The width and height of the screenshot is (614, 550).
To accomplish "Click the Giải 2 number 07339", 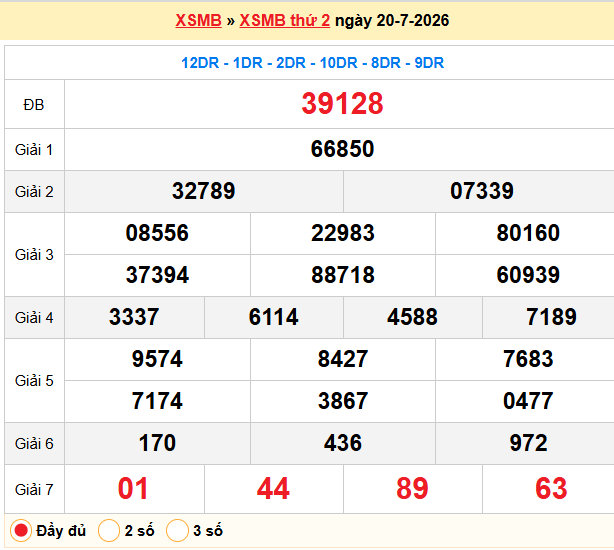I will pyautogui.click(x=482, y=191).
